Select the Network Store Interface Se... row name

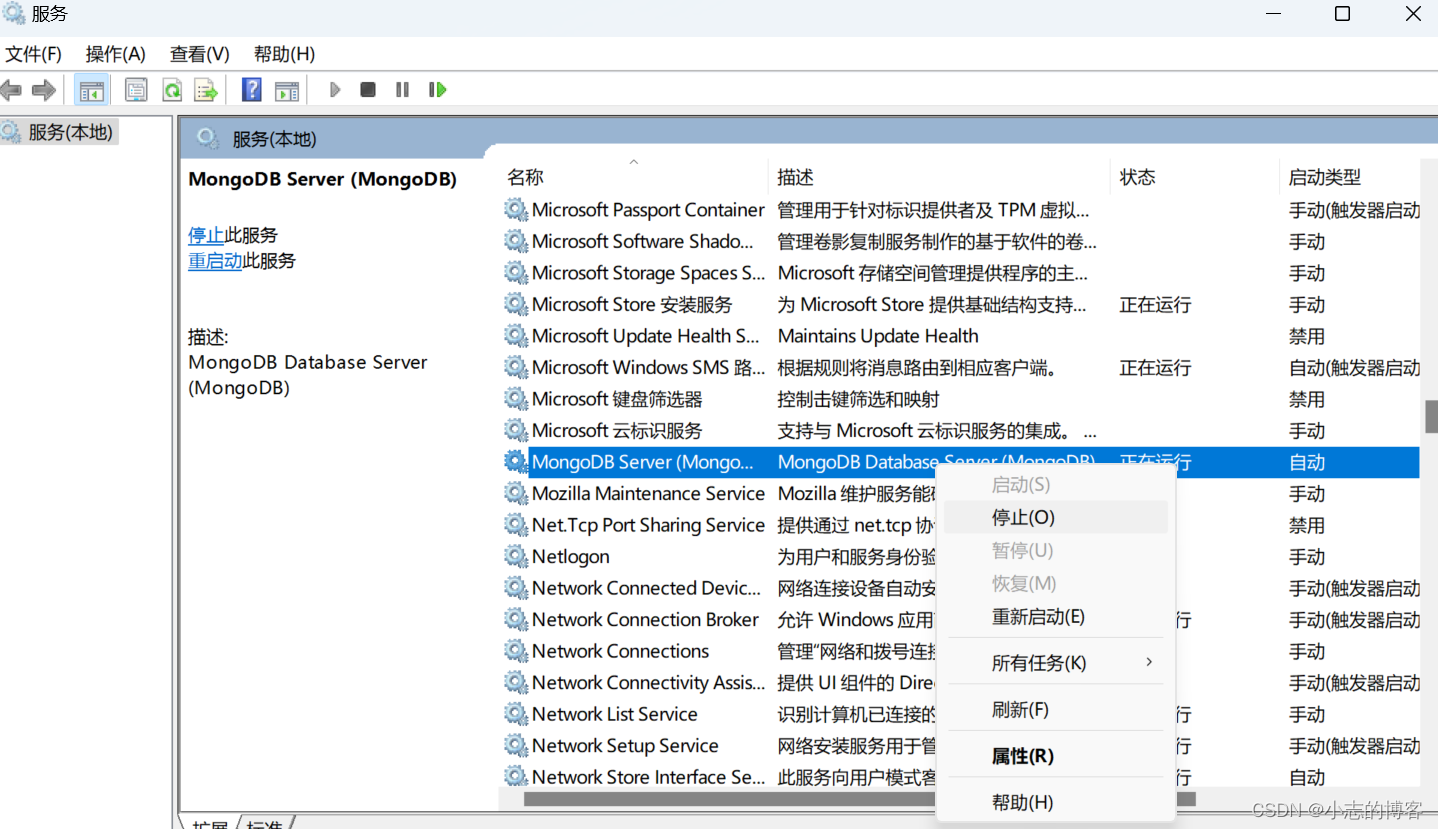[649, 777]
